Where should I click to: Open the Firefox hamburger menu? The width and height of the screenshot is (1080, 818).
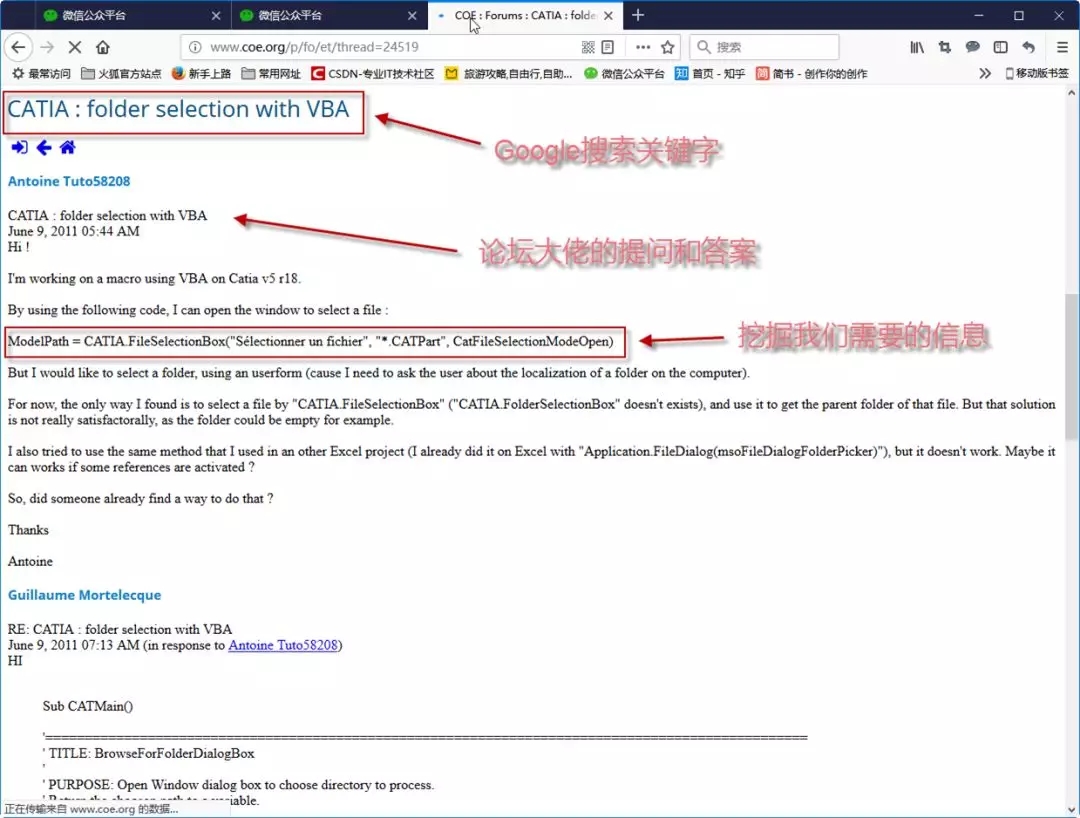1062,47
